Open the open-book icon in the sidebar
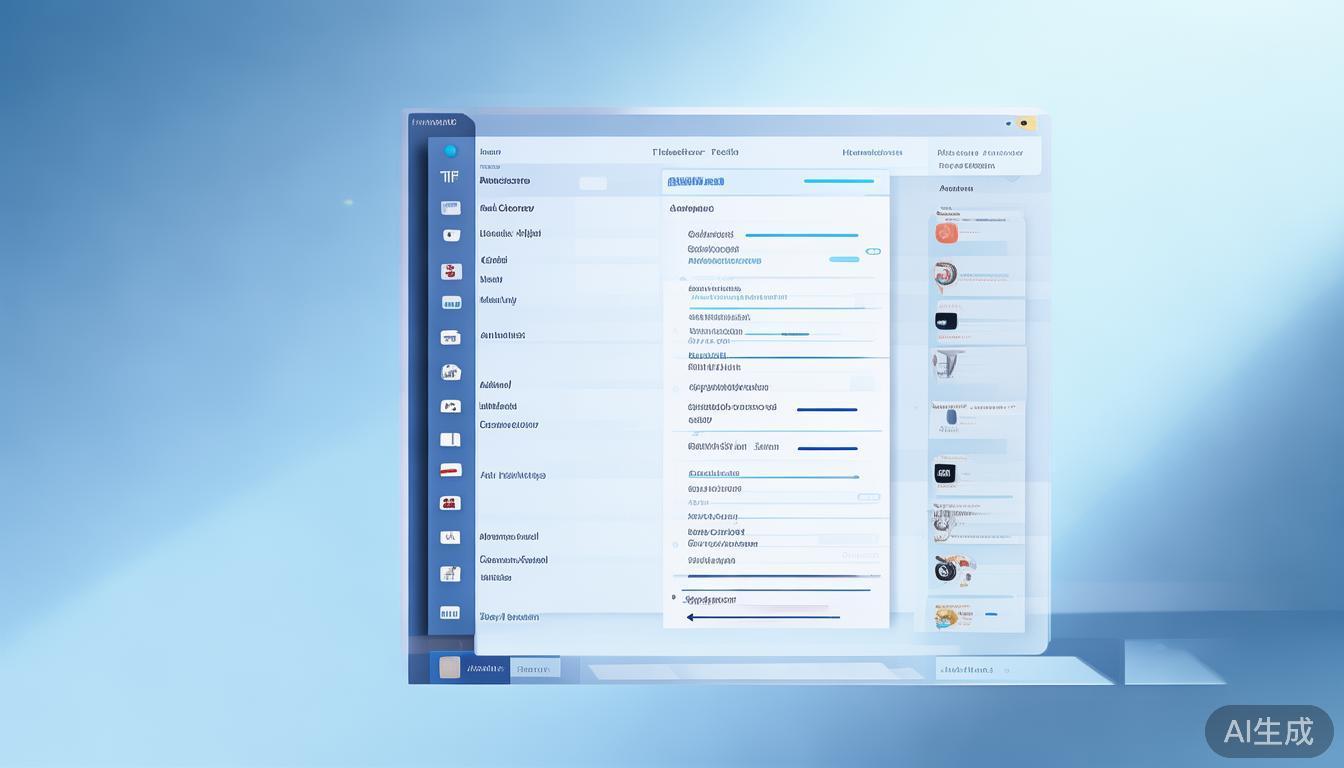This screenshot has width=1344, height=768. pos(450,439)
